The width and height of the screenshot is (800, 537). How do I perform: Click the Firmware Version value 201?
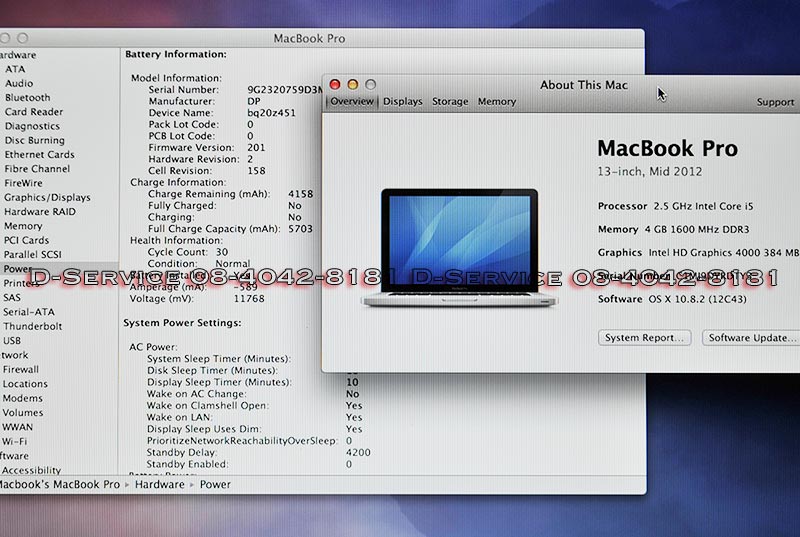[256, 147]
